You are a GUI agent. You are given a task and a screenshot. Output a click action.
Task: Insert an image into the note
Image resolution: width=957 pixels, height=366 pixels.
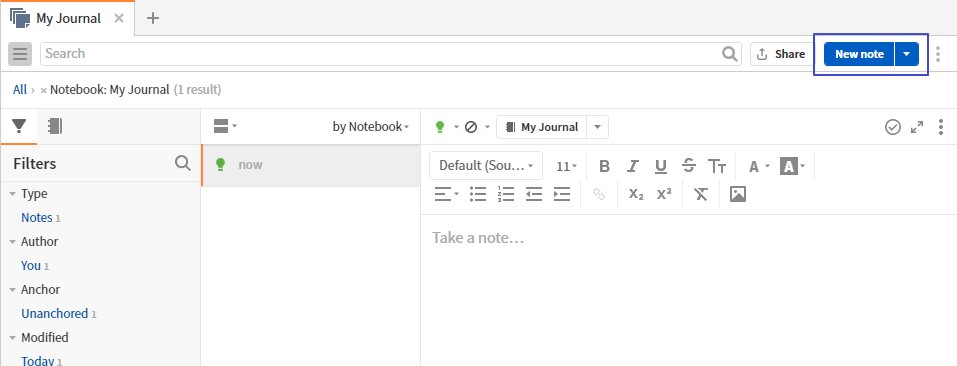[738, 194]
